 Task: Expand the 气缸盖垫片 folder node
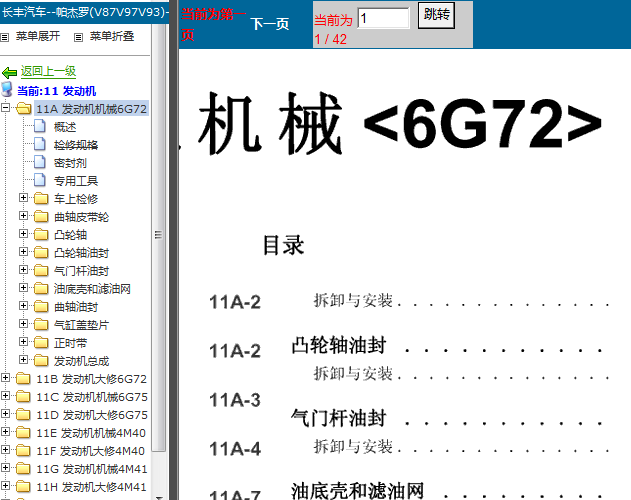[23, 324]
